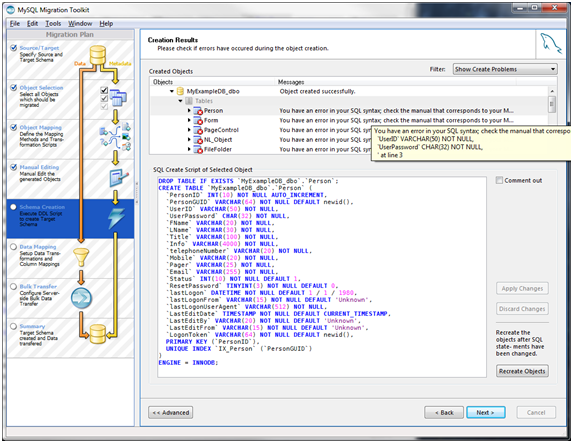
Task: Expand the NL_Object table row
Action: pyautogui.click(x=189, y=139)
